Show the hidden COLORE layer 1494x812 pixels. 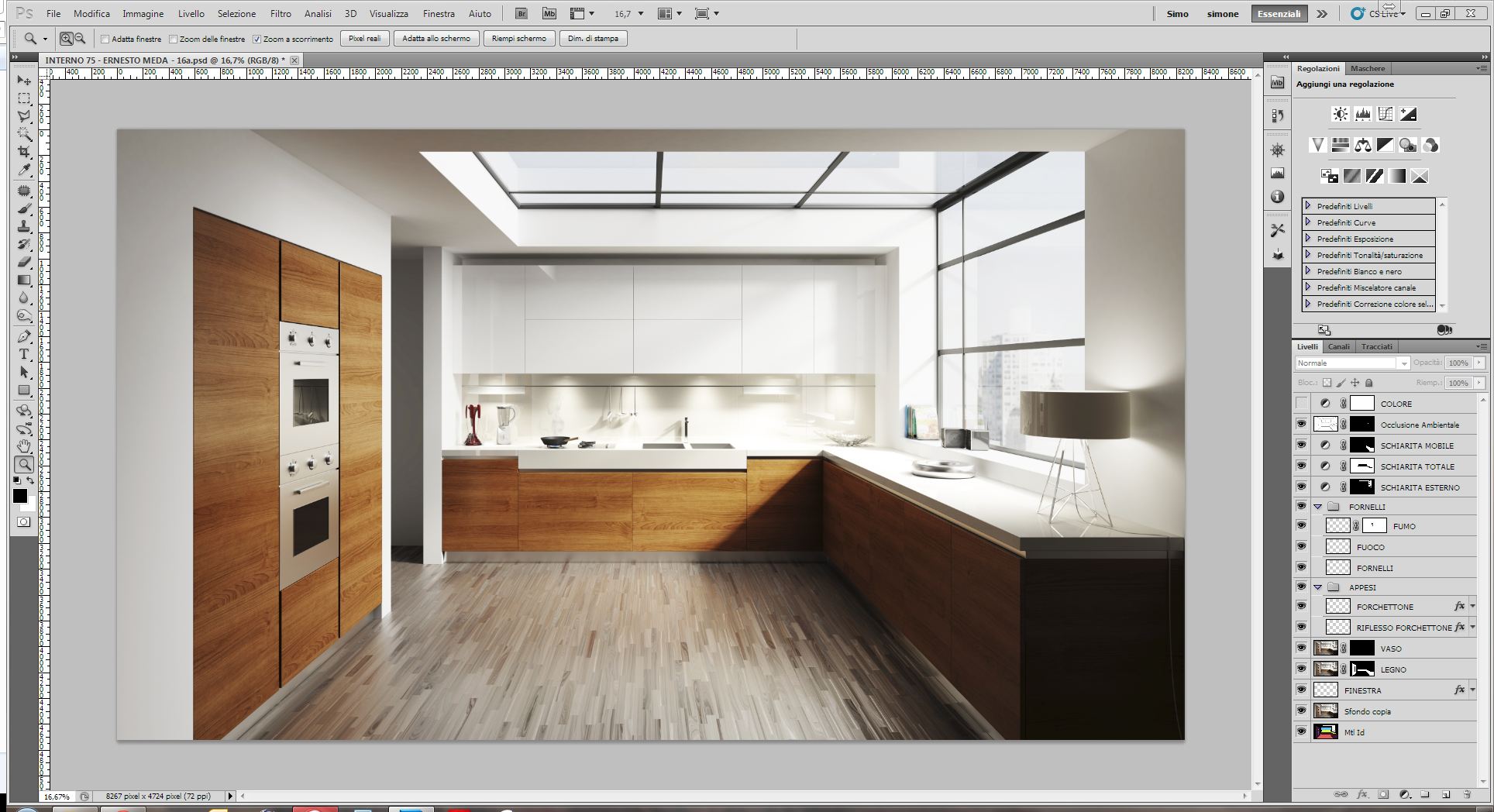[x=1301, y=404]
